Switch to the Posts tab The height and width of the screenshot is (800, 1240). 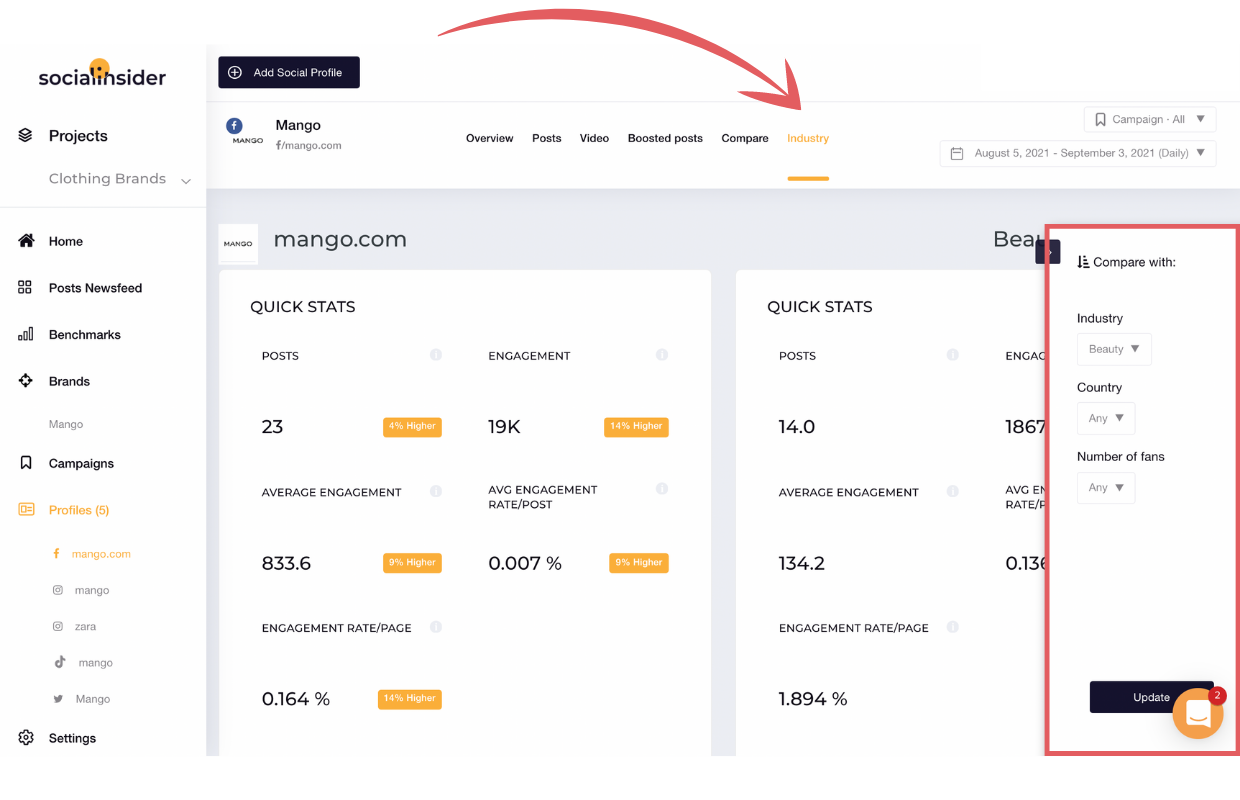547,138
